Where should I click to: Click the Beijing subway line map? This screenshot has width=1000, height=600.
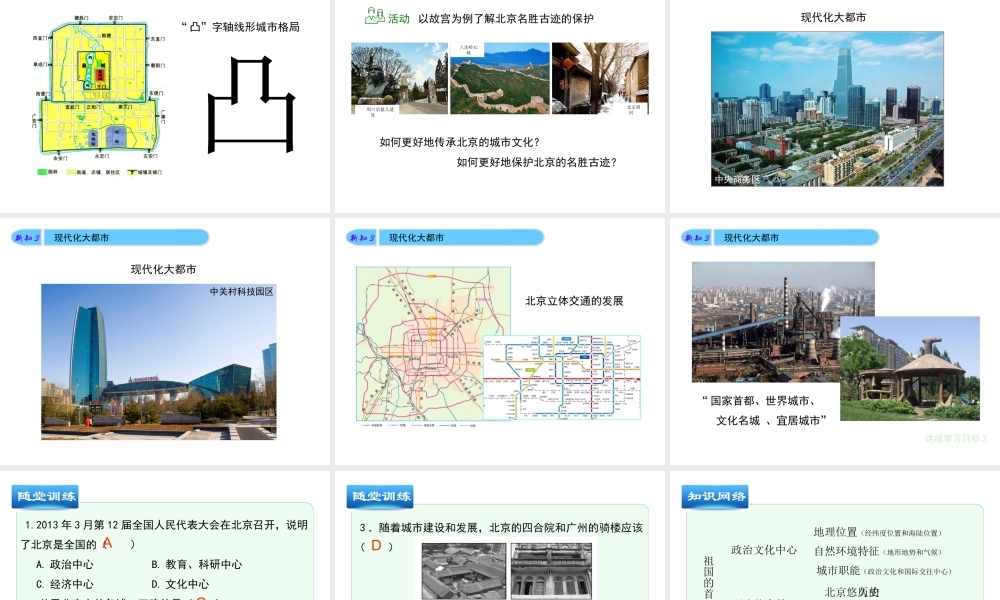pos(561,377)
